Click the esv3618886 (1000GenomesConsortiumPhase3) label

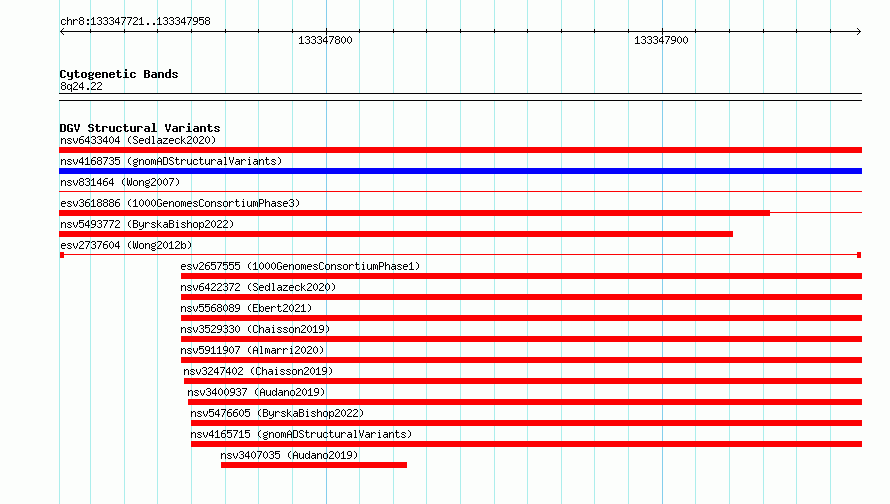[x=180, y=203]
